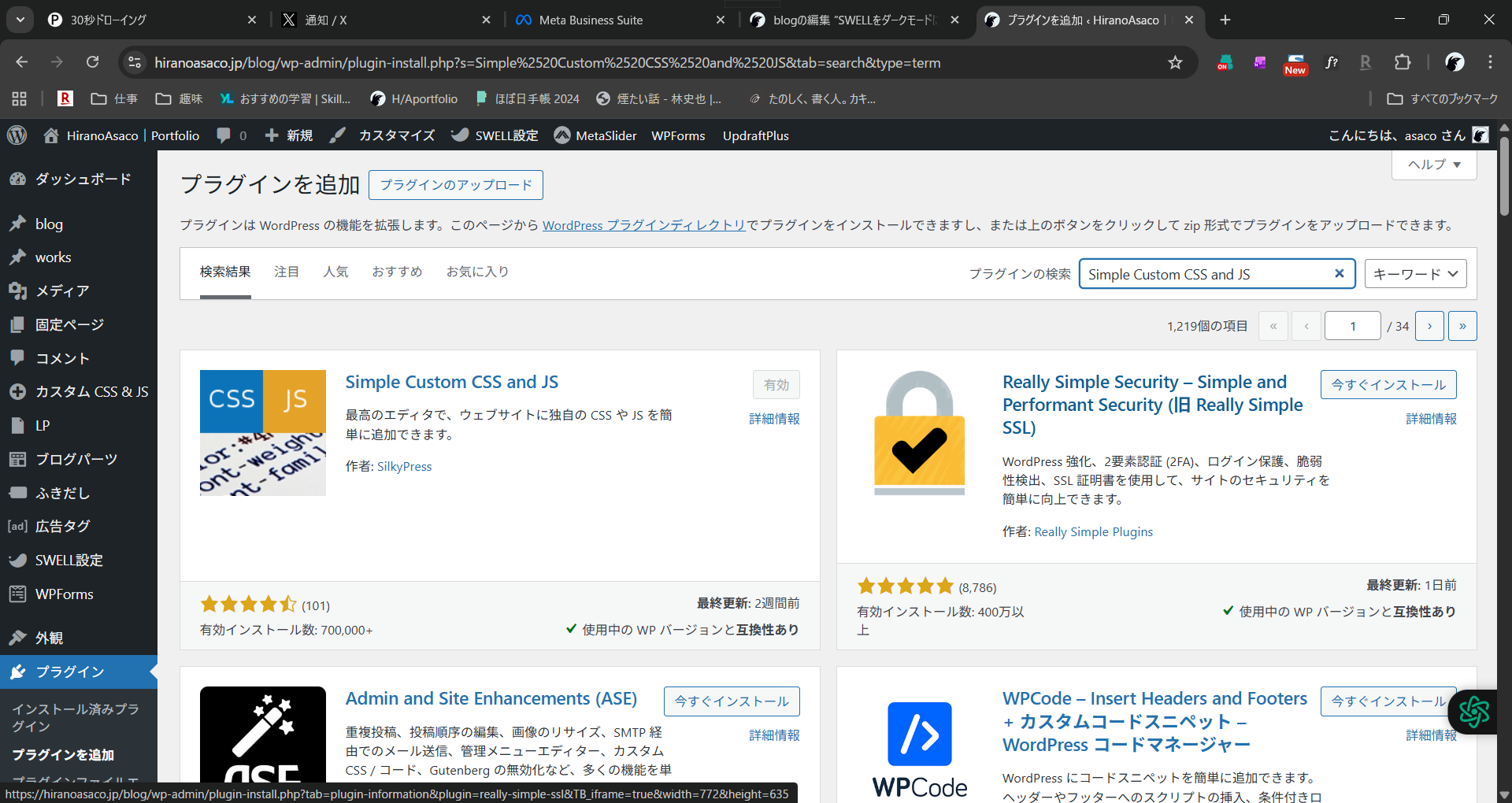Image resolution: width=1512 pixels, height=803 pixels.
Task: Open MetaSlider from the admin toolbar
Action: coord(595,135)
